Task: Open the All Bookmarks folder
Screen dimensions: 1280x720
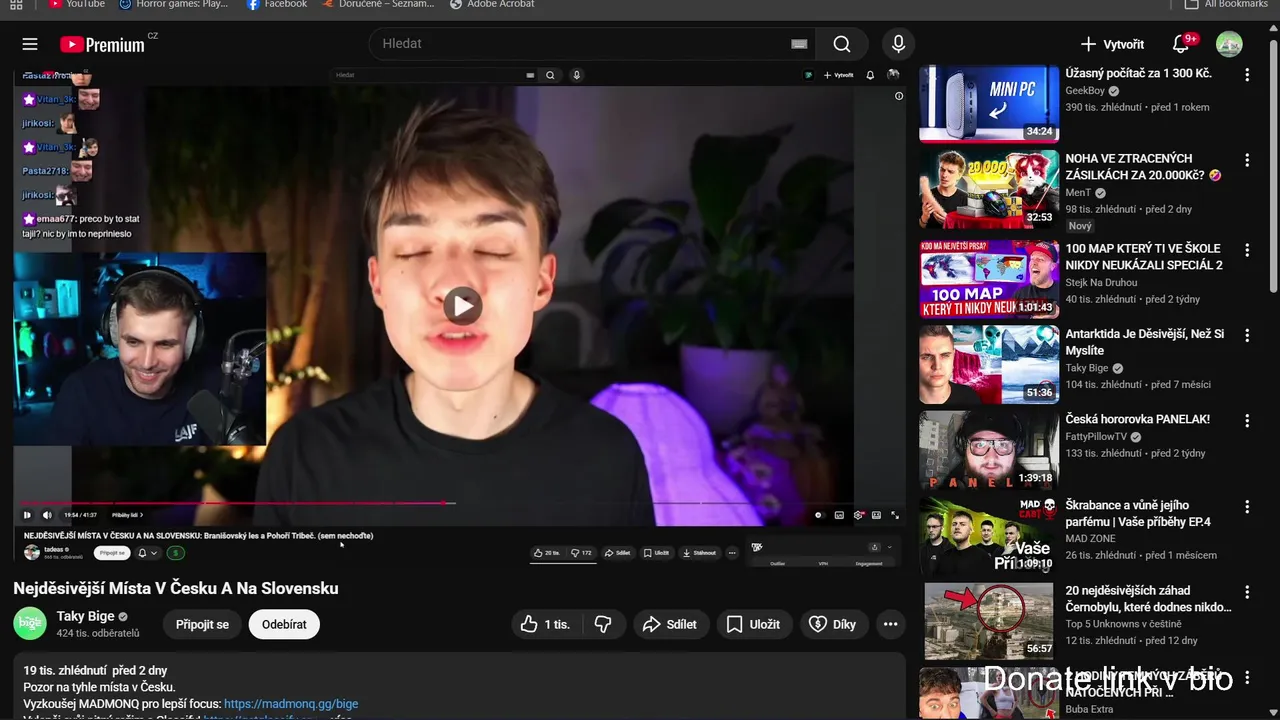Action: tap(1226, 4)
